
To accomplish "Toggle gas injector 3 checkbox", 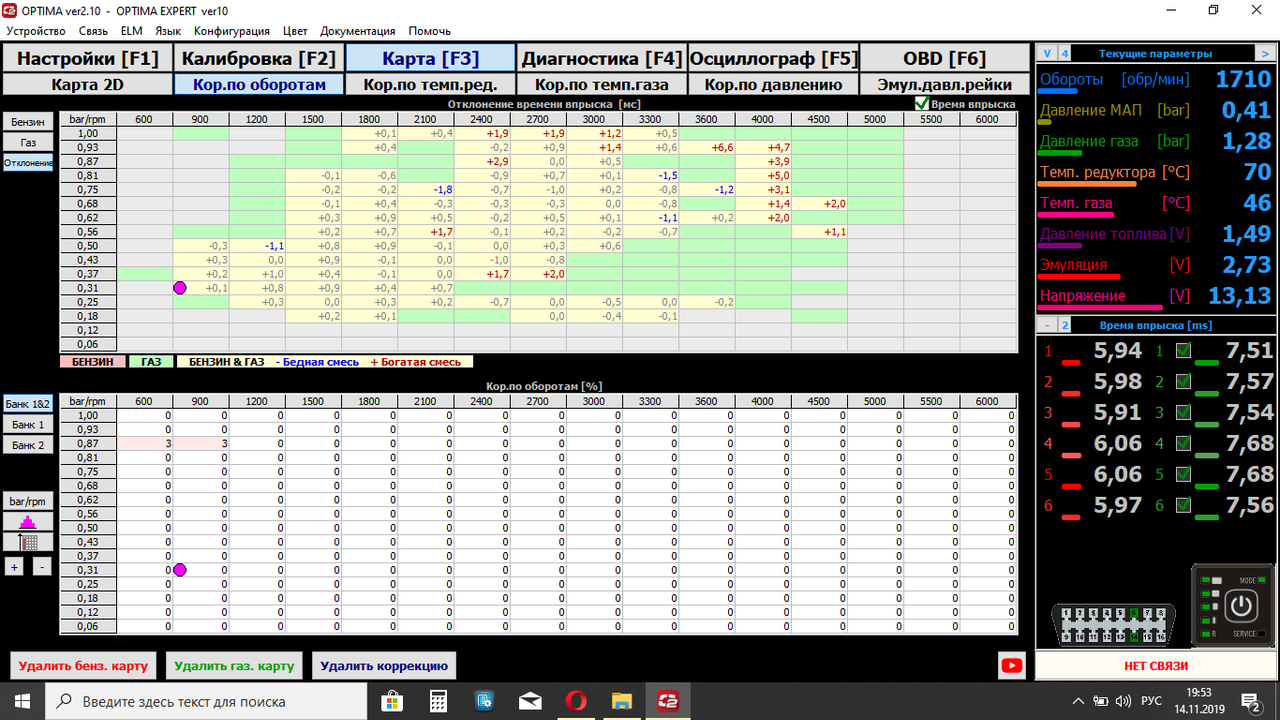I will tap(1184, 413).
